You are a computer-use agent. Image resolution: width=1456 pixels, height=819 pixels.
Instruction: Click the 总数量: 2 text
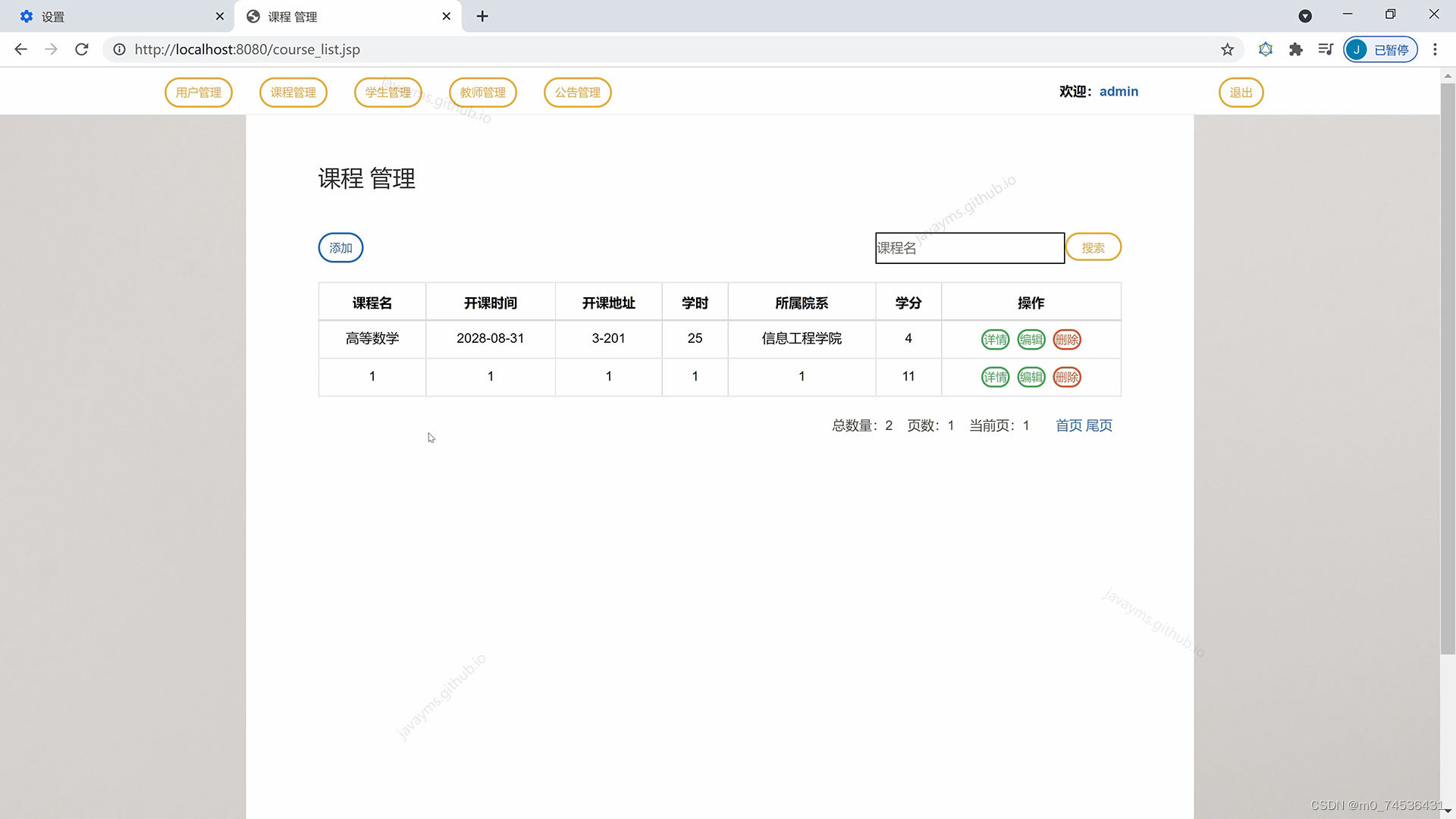tap(862, 425)
